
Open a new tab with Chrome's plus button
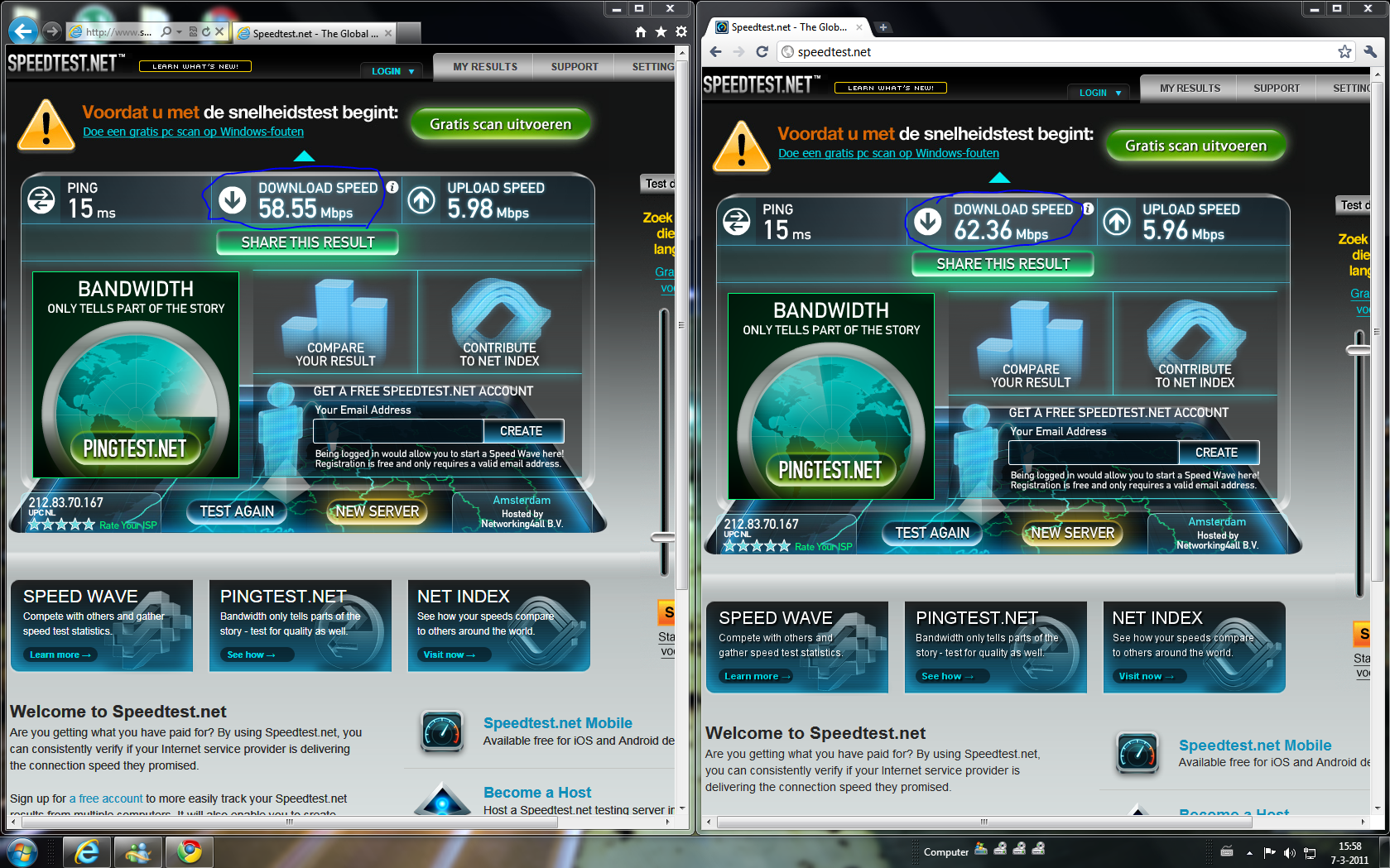point(883,27)
